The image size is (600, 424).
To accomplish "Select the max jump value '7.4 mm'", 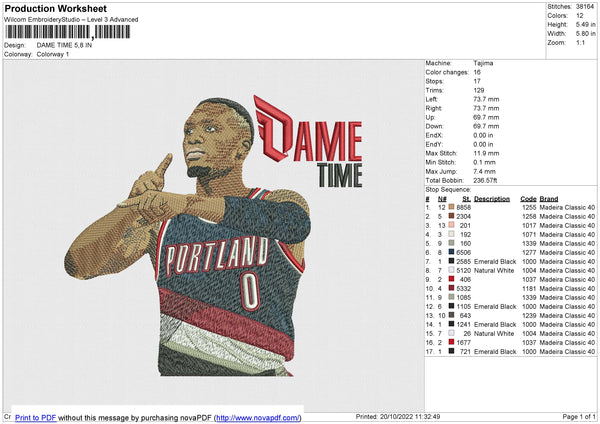I will [x=484, y=171].
